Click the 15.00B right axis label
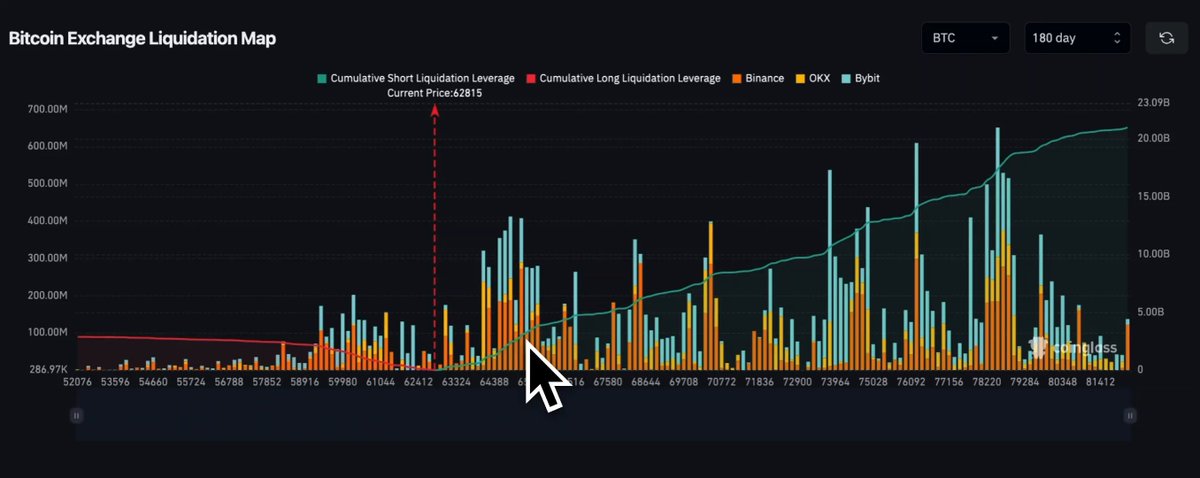Screen dimensions: 1200x478 click(x=1154, y=196)
